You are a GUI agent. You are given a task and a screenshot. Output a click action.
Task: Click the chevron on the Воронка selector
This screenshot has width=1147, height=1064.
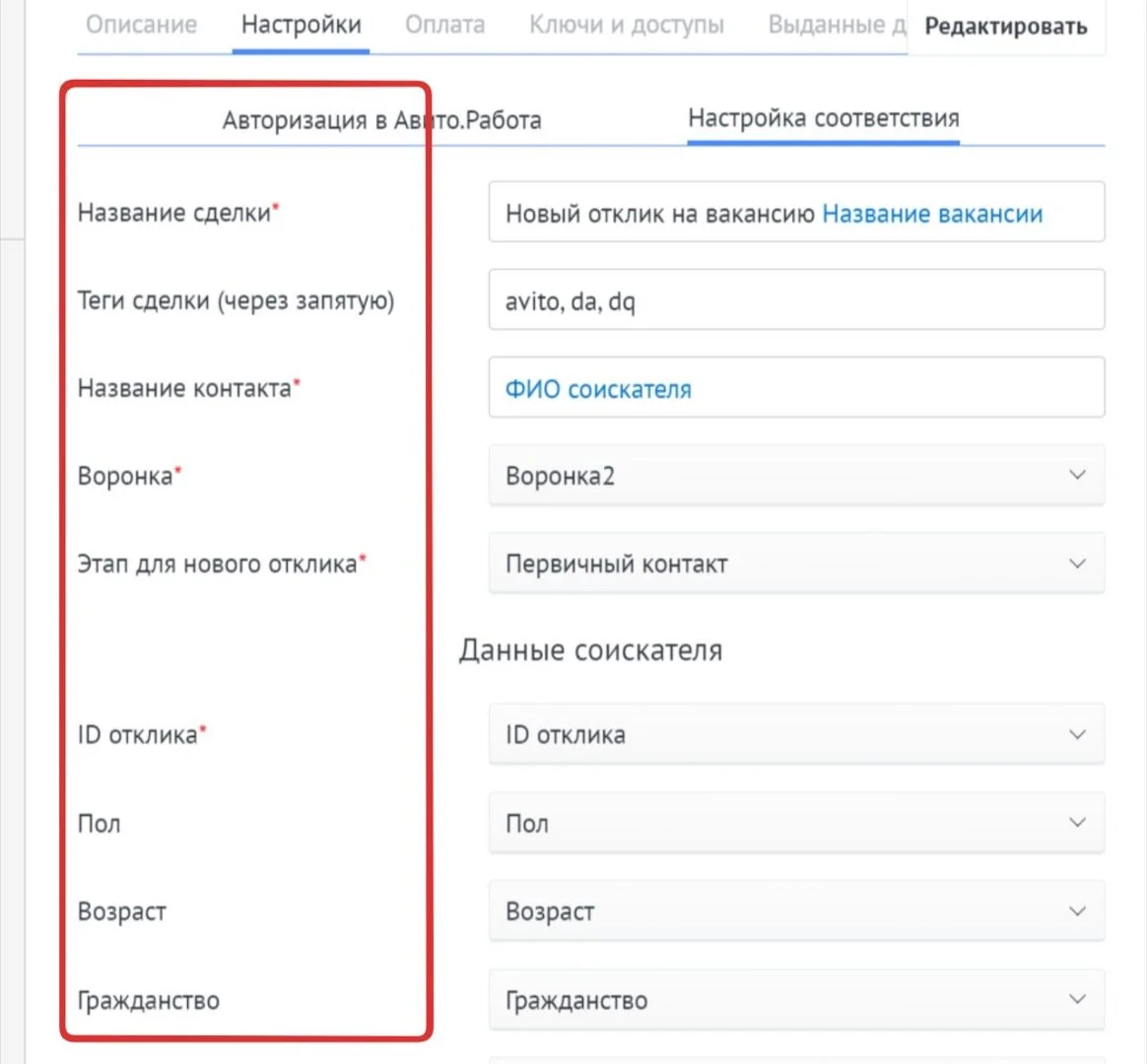click(1079, 475)
